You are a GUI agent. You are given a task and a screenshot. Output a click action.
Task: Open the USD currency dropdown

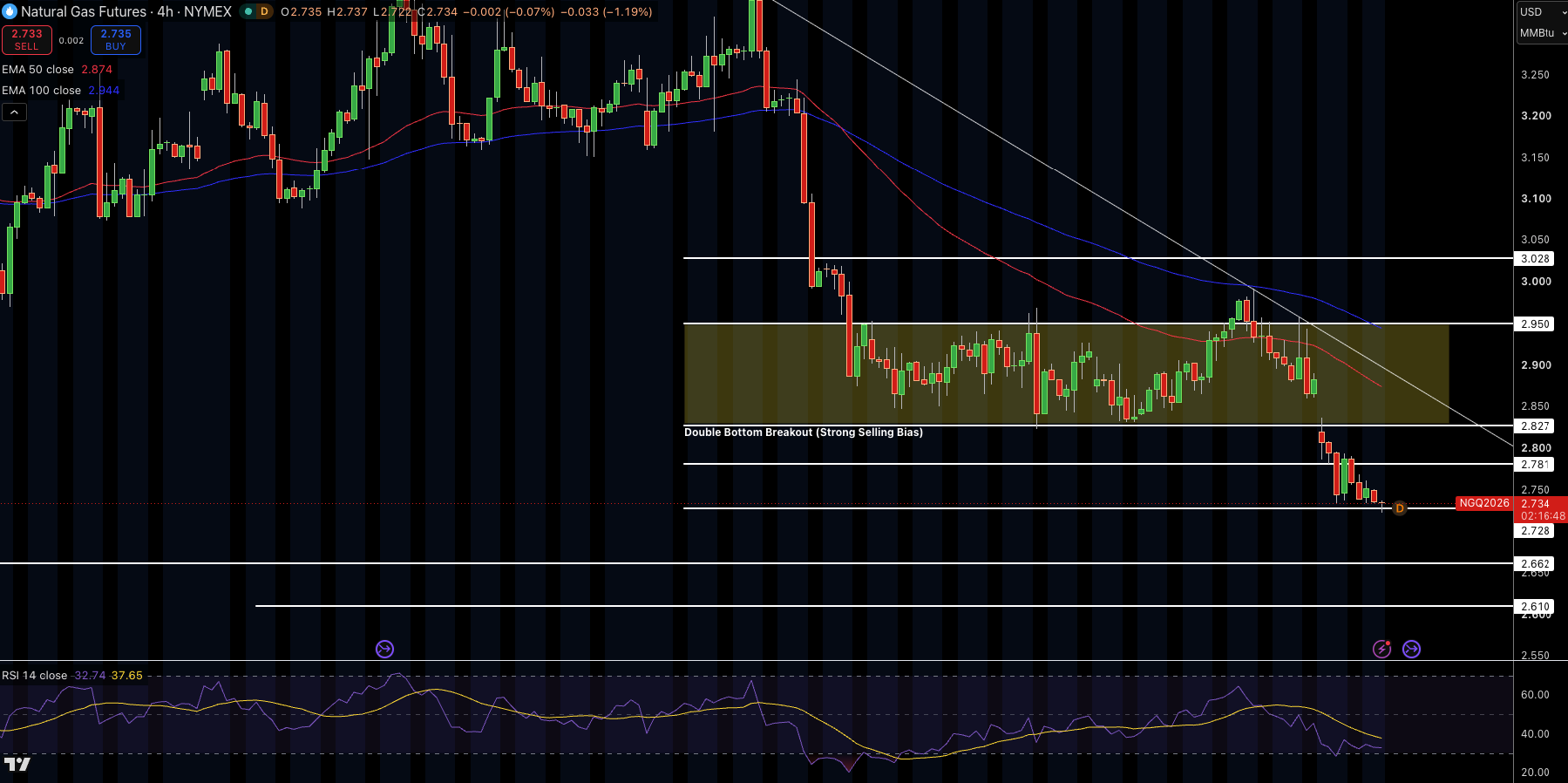(1541, 11)
